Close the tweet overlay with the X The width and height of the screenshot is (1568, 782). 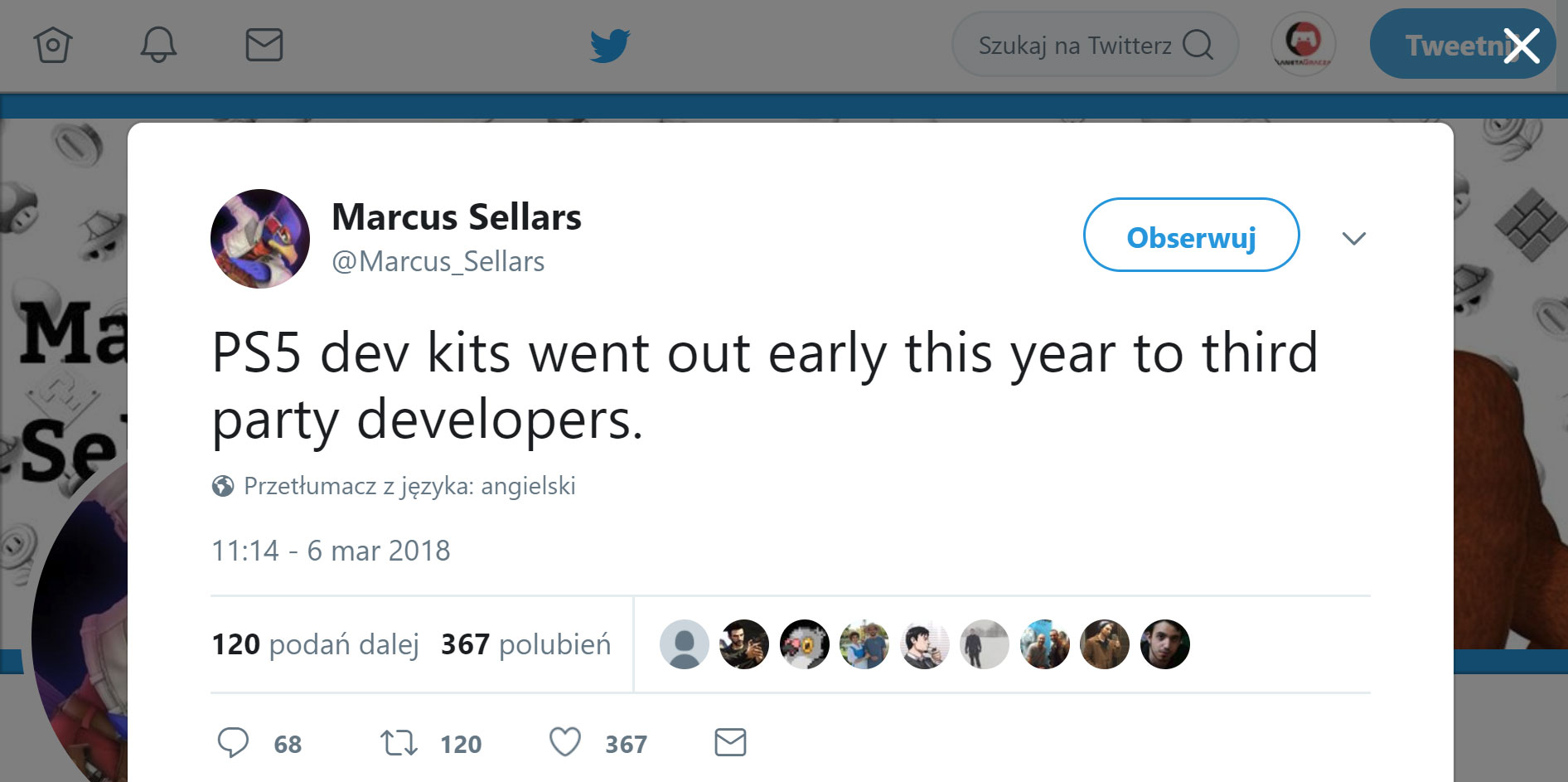1522,46
